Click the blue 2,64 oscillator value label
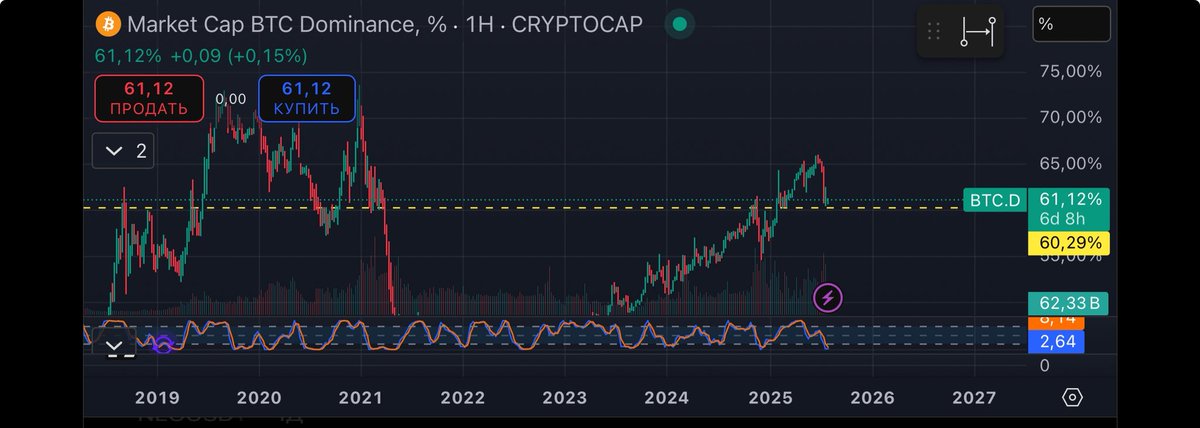 tap(1056, 342)
